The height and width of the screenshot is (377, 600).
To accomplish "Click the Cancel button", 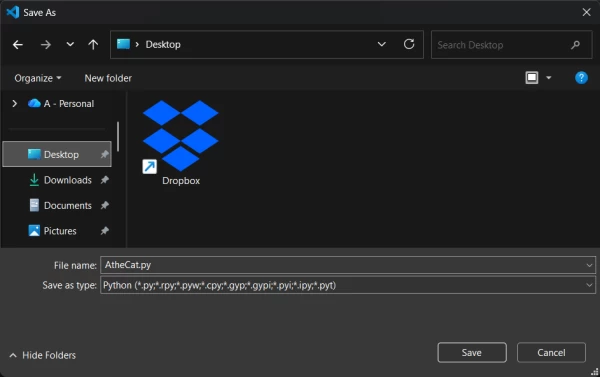I will (x=551, y=353).
